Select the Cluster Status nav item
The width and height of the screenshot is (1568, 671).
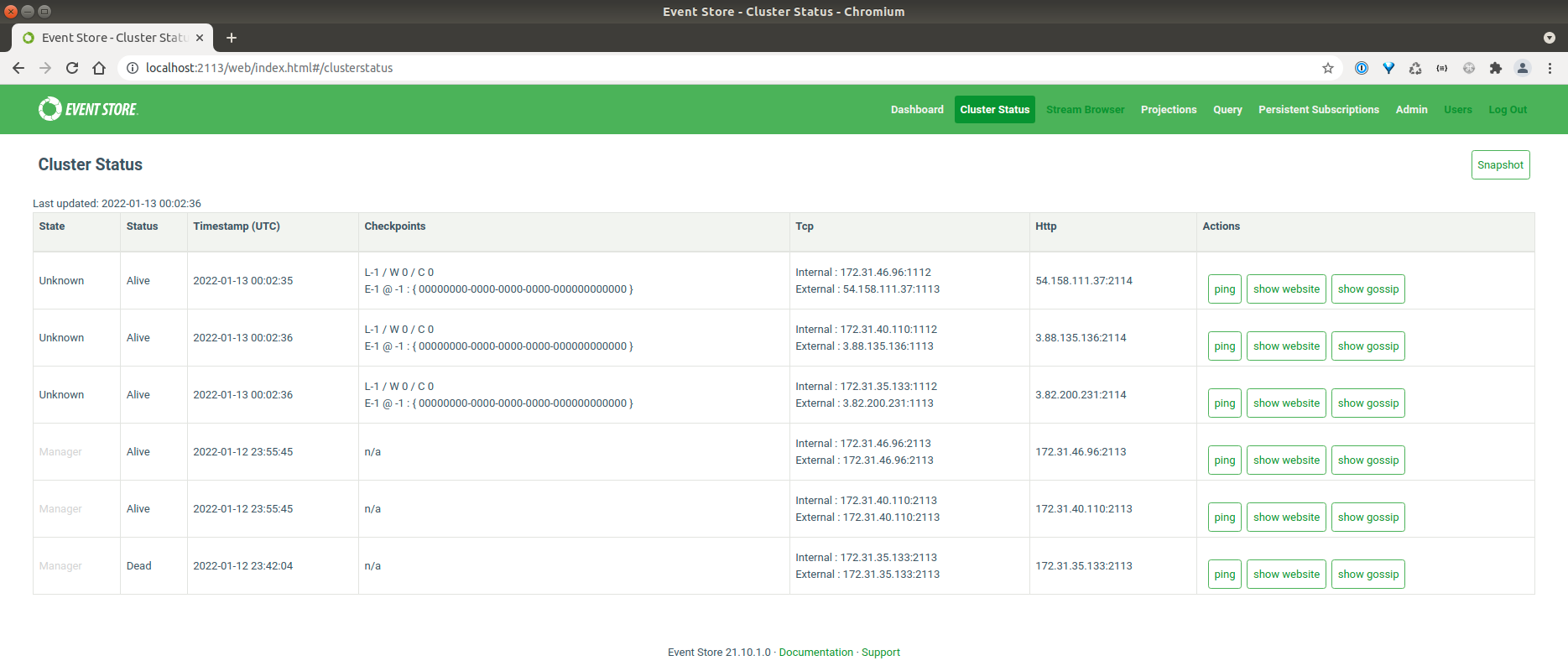[x=995, y=110]
